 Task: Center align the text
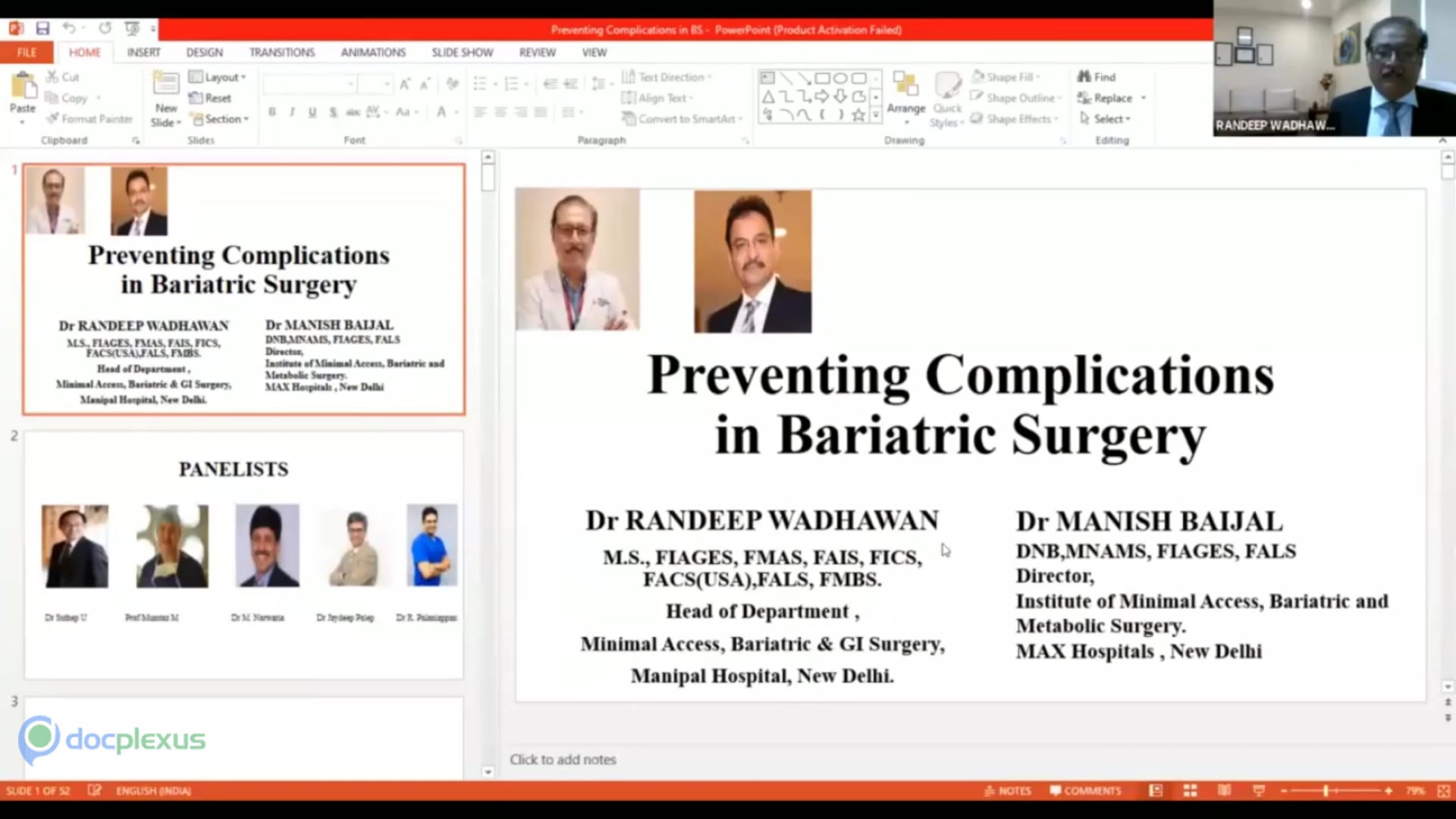[x=500, y=112]
